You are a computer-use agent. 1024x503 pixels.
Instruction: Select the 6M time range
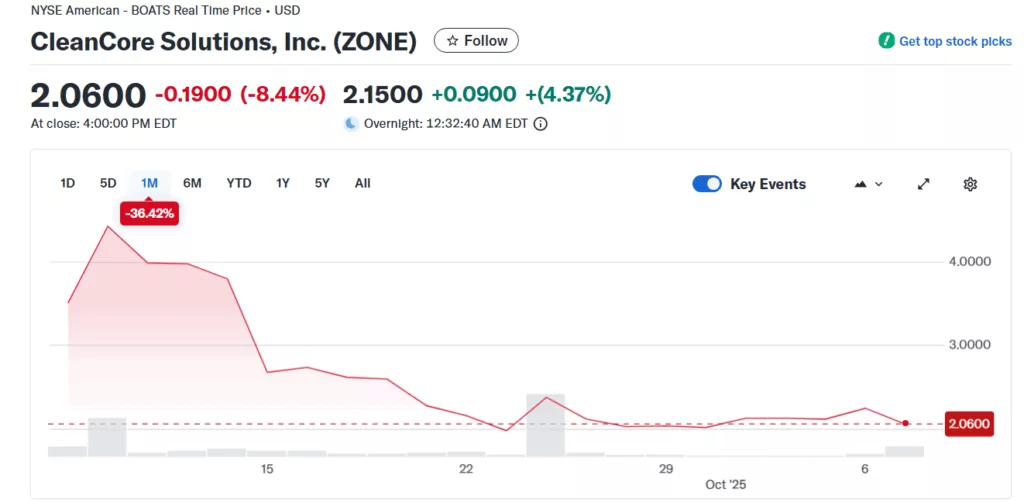pos(192,183)
